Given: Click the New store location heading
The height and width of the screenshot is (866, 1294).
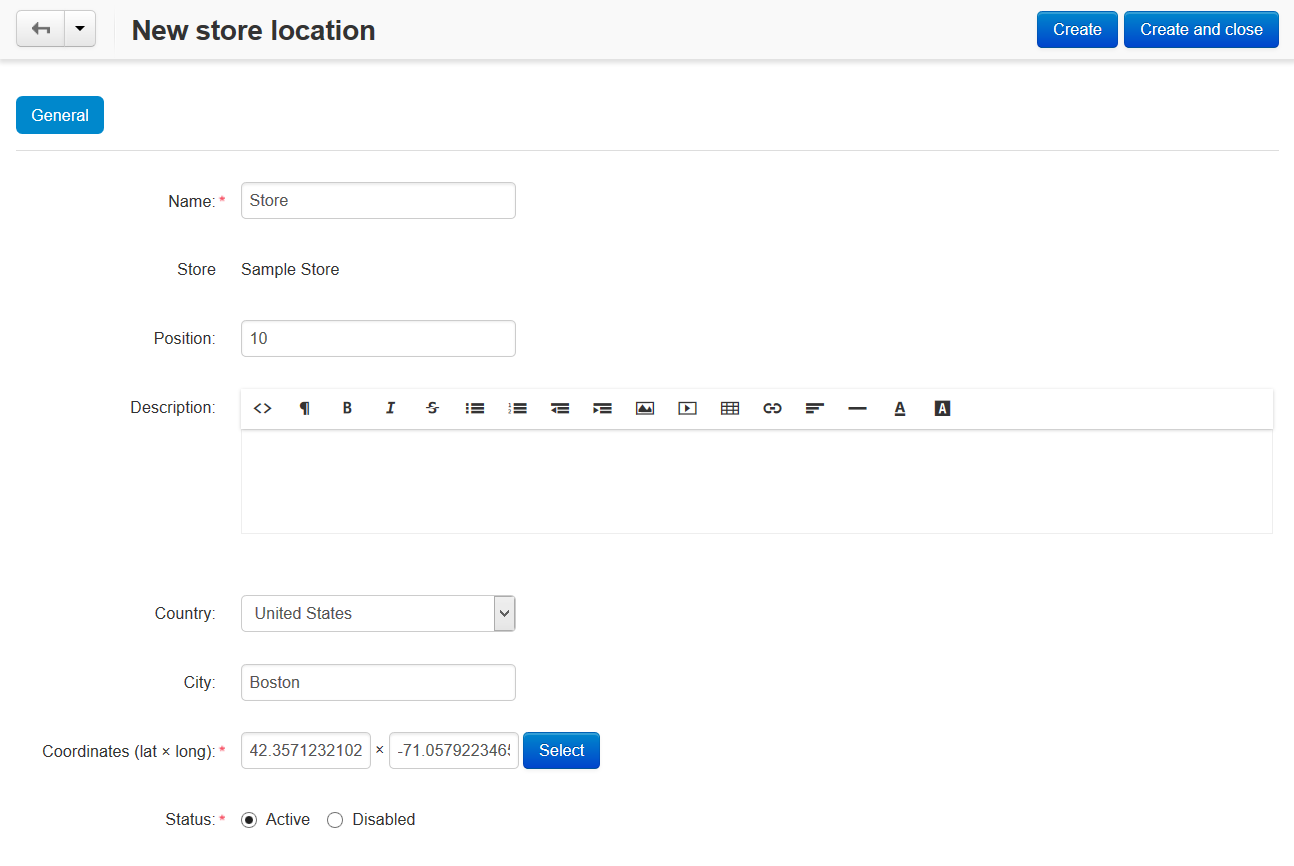Looking at the screenshot, I should (x=254, y=30).
